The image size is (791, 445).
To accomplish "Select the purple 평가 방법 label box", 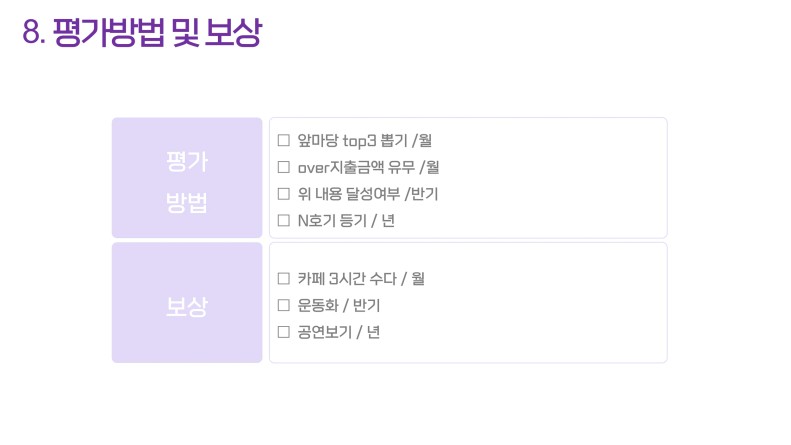I will [x=187, y=178].
